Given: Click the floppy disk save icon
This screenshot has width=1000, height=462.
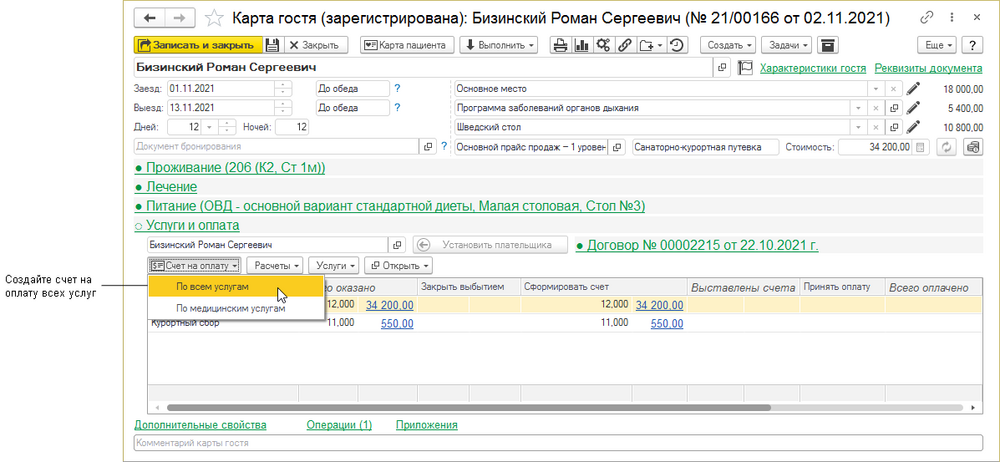Looking at the screenshot, I should [x=272, y=45].
